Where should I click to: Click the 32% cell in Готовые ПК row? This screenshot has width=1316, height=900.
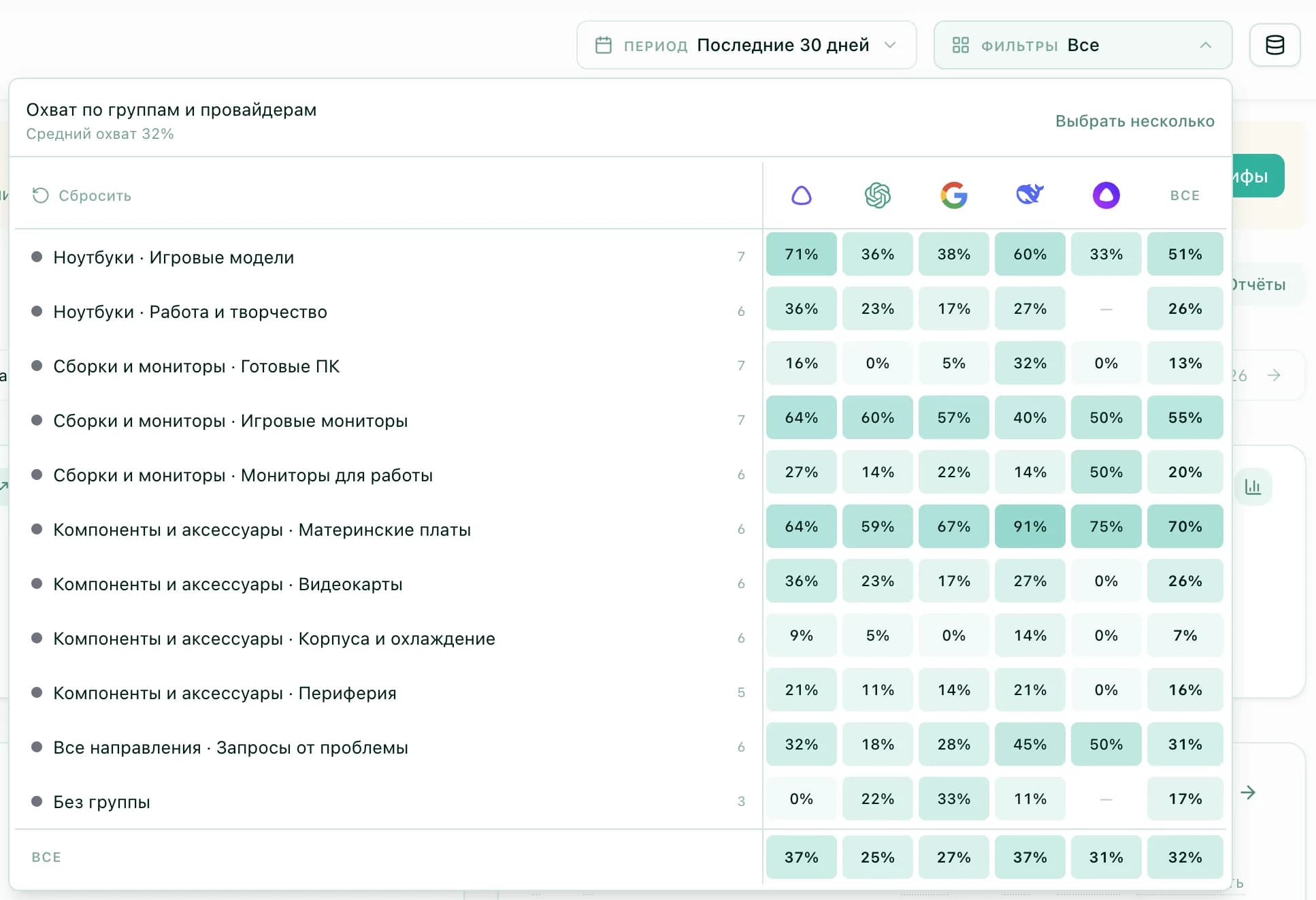point(1030,363)
